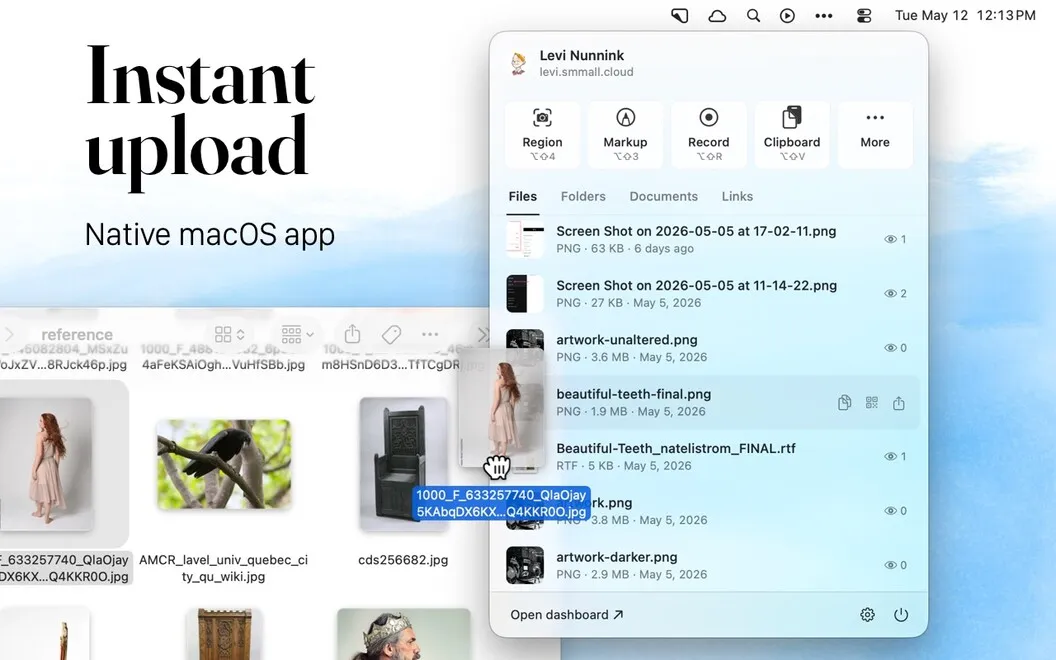Open the Finder toolbar more actions icon
This screenshot has width=1056, height=660.
tap(430, 334)
